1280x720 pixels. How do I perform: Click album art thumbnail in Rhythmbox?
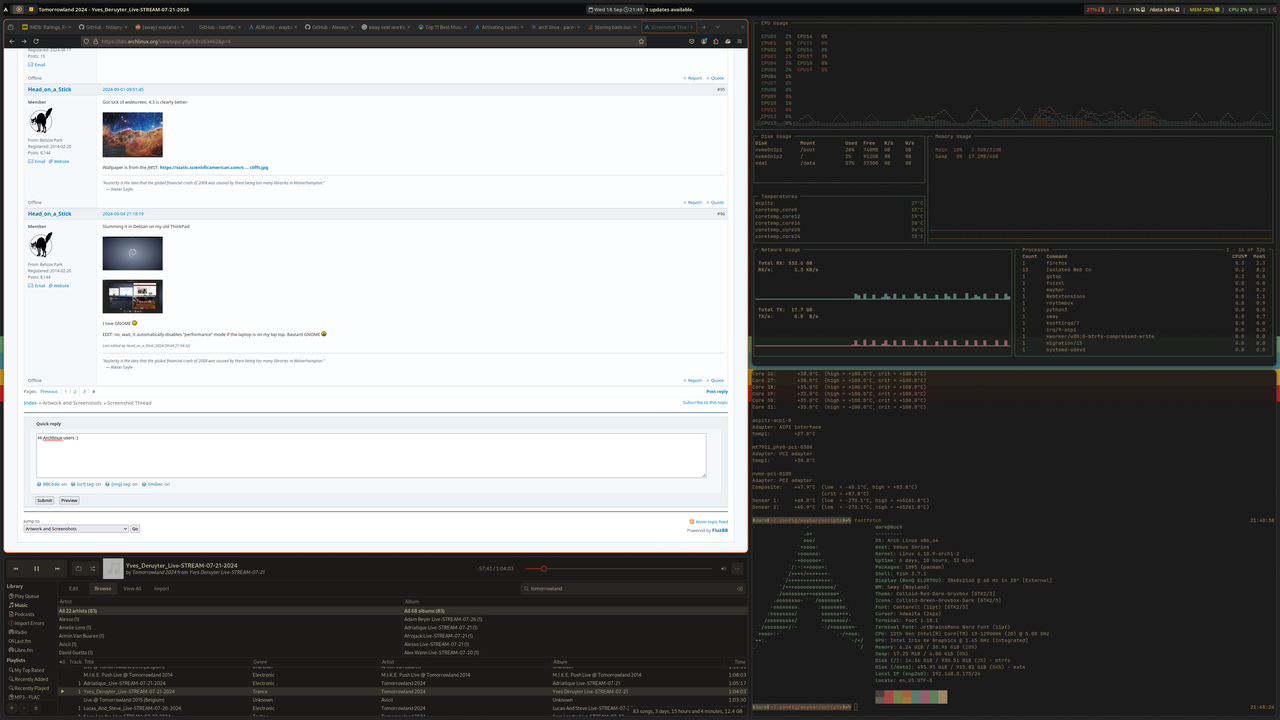click(x=113, y=569)
